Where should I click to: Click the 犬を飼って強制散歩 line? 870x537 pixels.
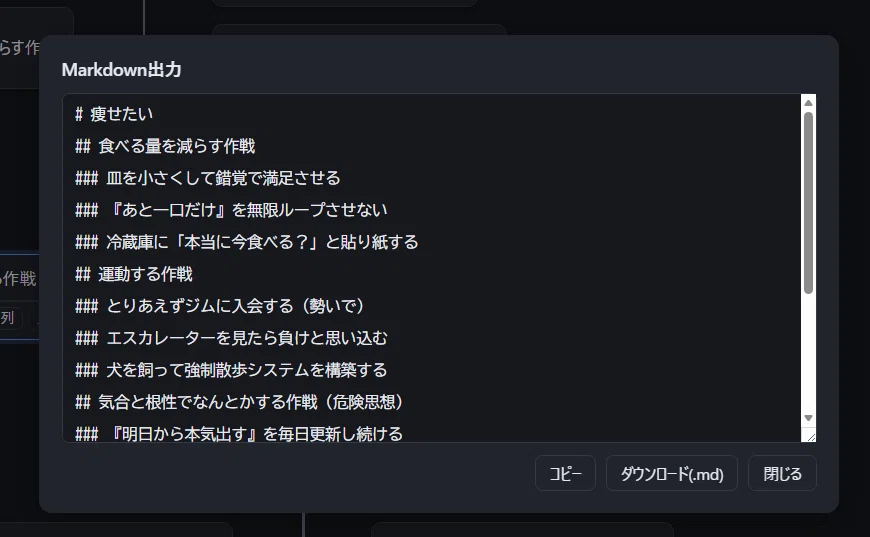tap(231, 370)
